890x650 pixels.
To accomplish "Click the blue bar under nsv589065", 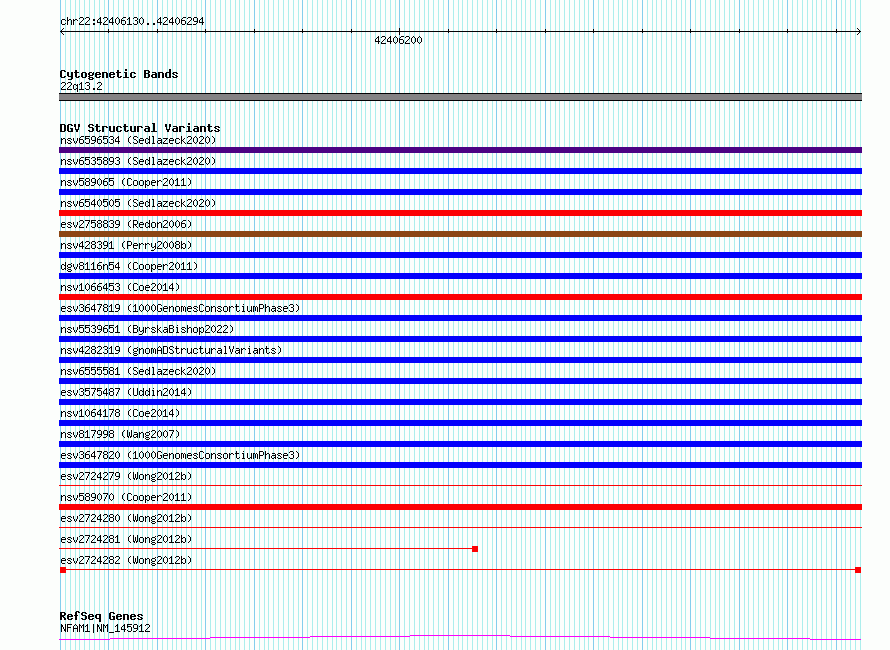I will coord(460,192).
